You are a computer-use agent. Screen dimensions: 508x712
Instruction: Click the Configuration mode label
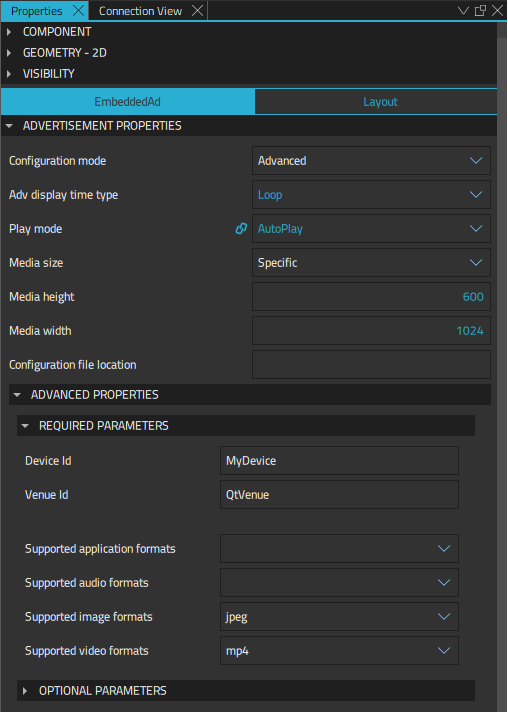pyautogui.click(x=58, y=161)
